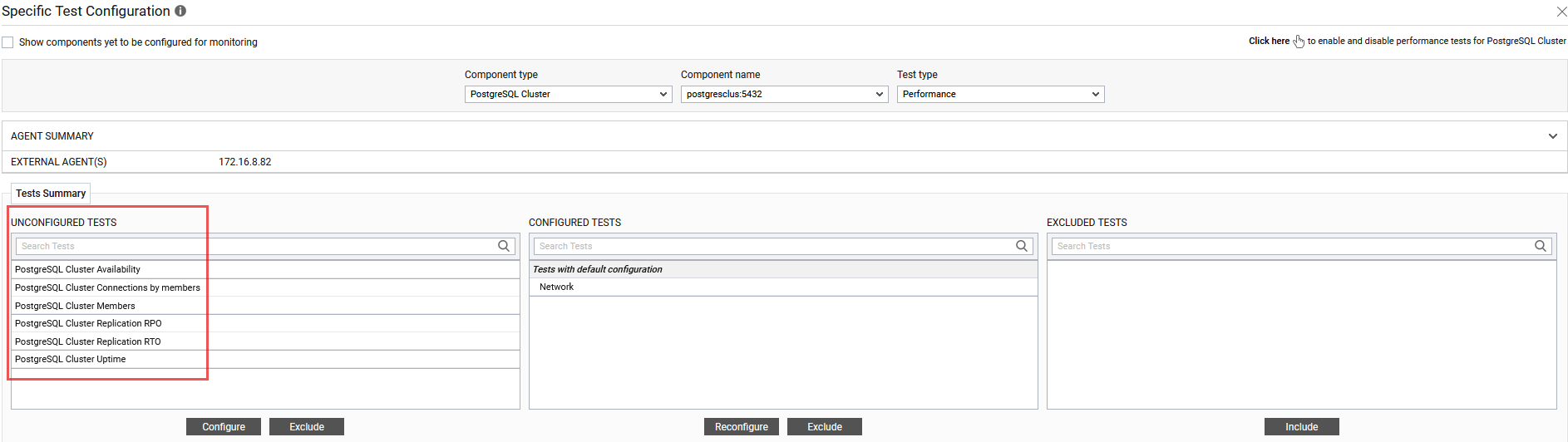Select PostgreSQL Cluster Replication RPO test

click(x=88, y=323)
